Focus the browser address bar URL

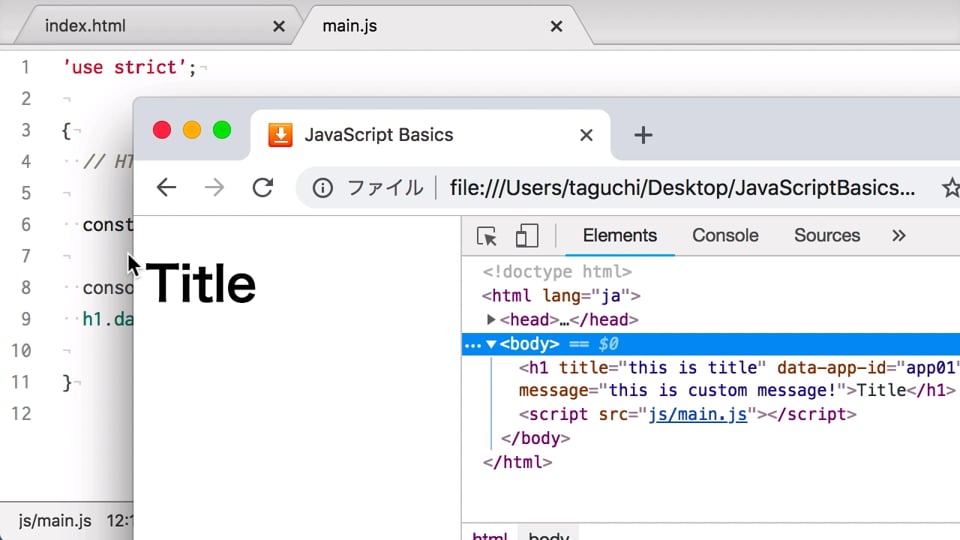(682, 188)
